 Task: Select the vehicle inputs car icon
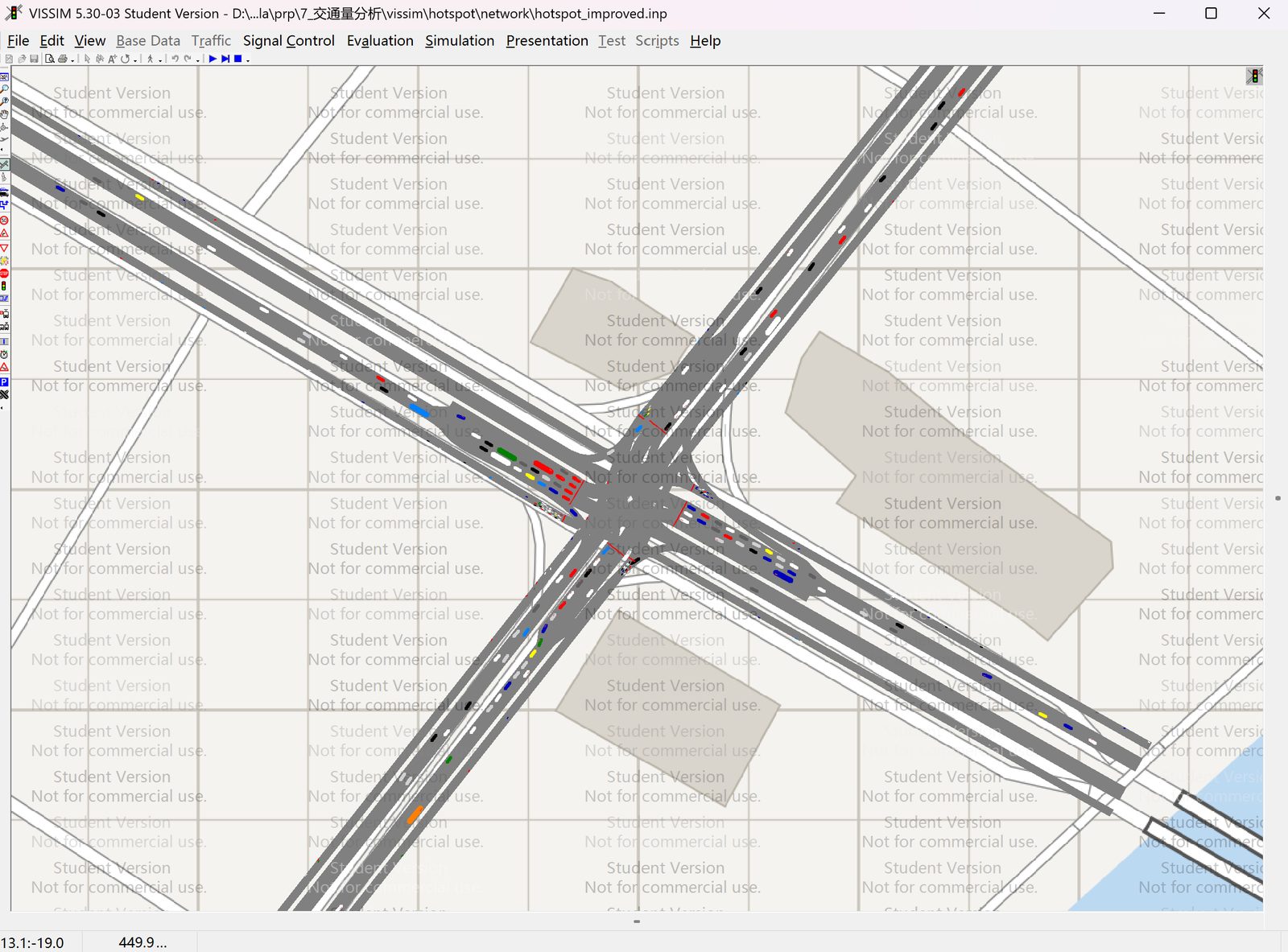(x=4, y=193)
